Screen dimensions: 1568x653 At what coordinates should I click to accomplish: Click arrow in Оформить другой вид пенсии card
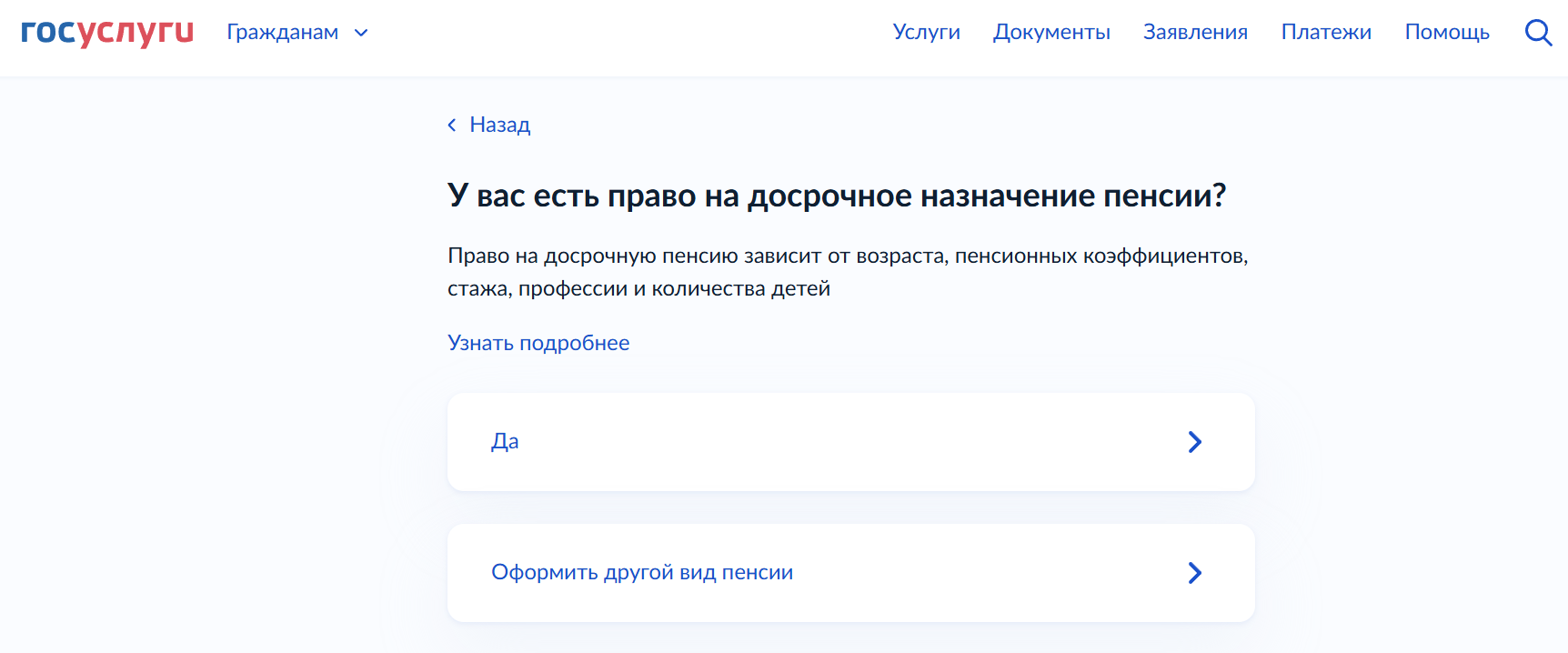coord(1195,573)
